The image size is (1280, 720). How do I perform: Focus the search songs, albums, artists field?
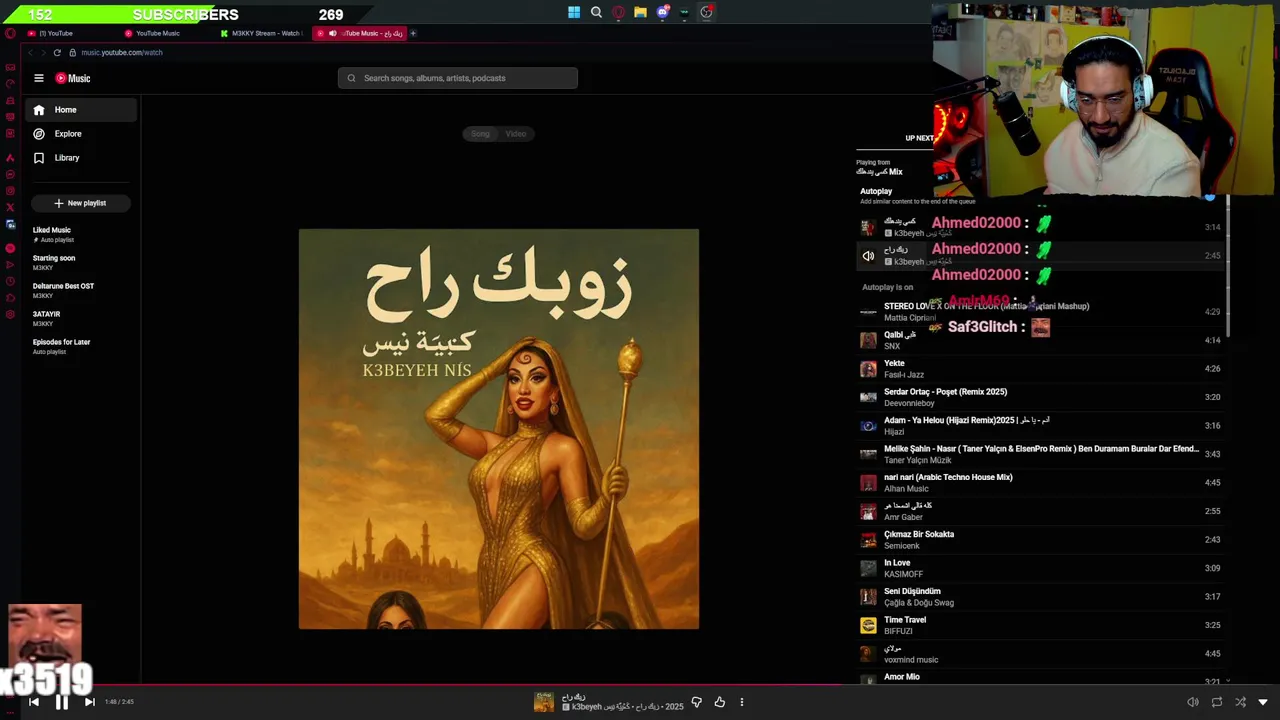point(458,78)
